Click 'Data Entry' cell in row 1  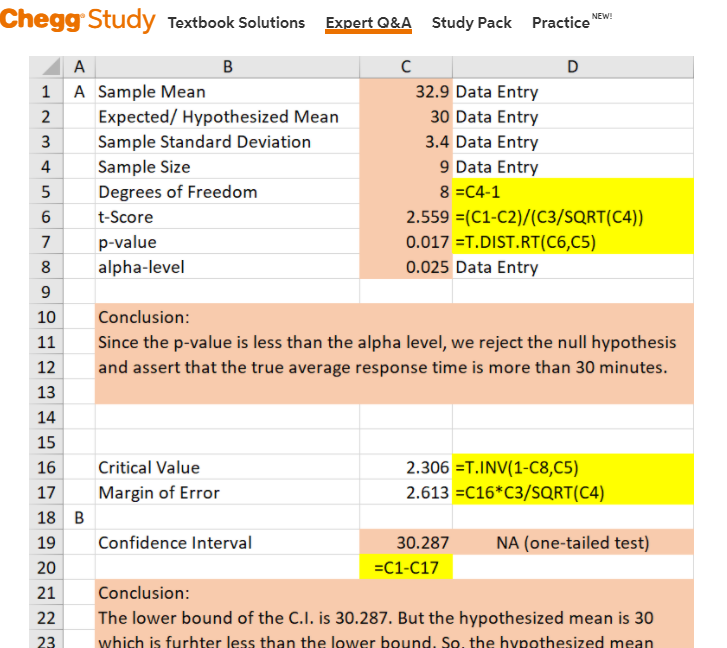click(573, 91)
